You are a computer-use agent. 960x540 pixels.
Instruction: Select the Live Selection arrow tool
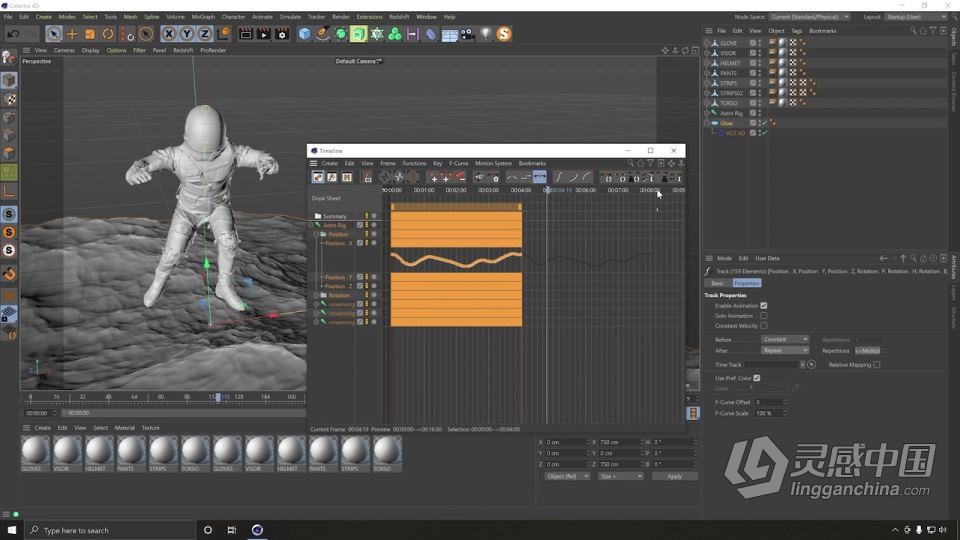point(53,34)
